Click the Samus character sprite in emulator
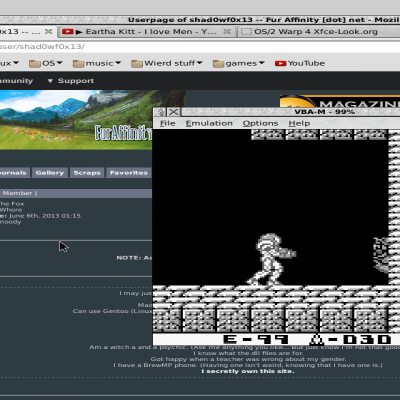 (272, 259)
